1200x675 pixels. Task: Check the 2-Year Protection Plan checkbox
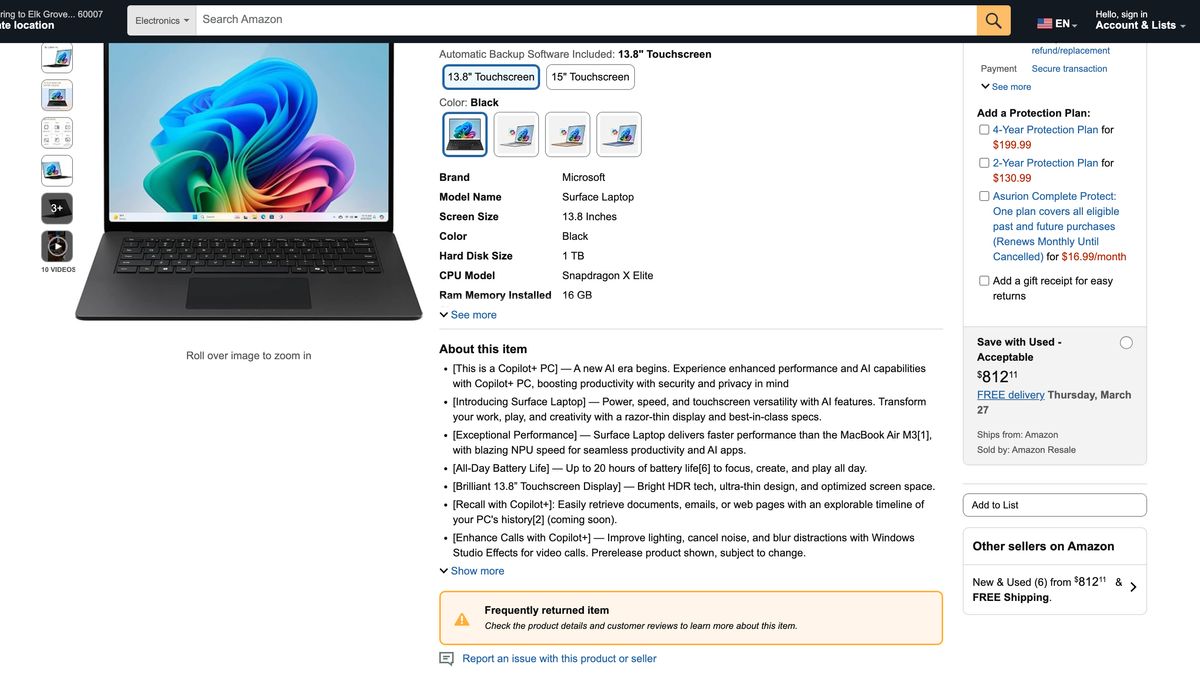coord(984,163)
